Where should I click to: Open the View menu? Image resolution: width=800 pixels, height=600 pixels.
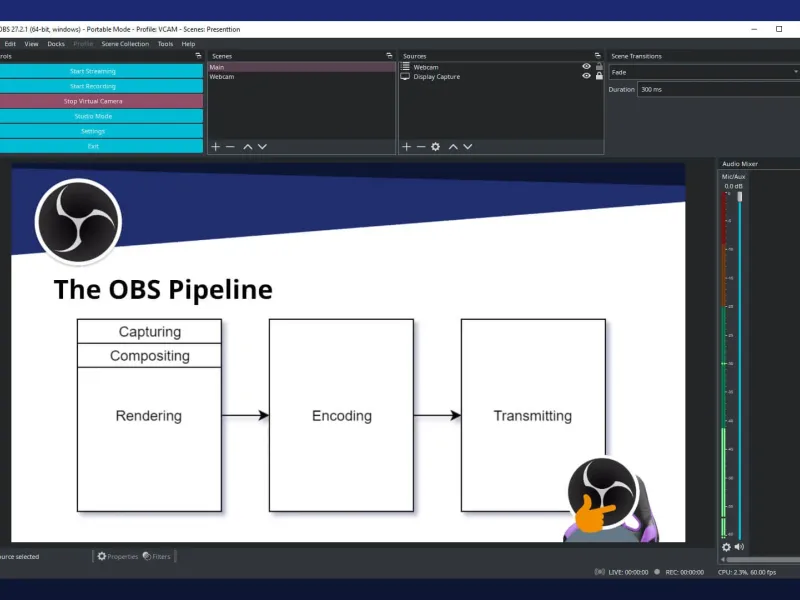31,44
